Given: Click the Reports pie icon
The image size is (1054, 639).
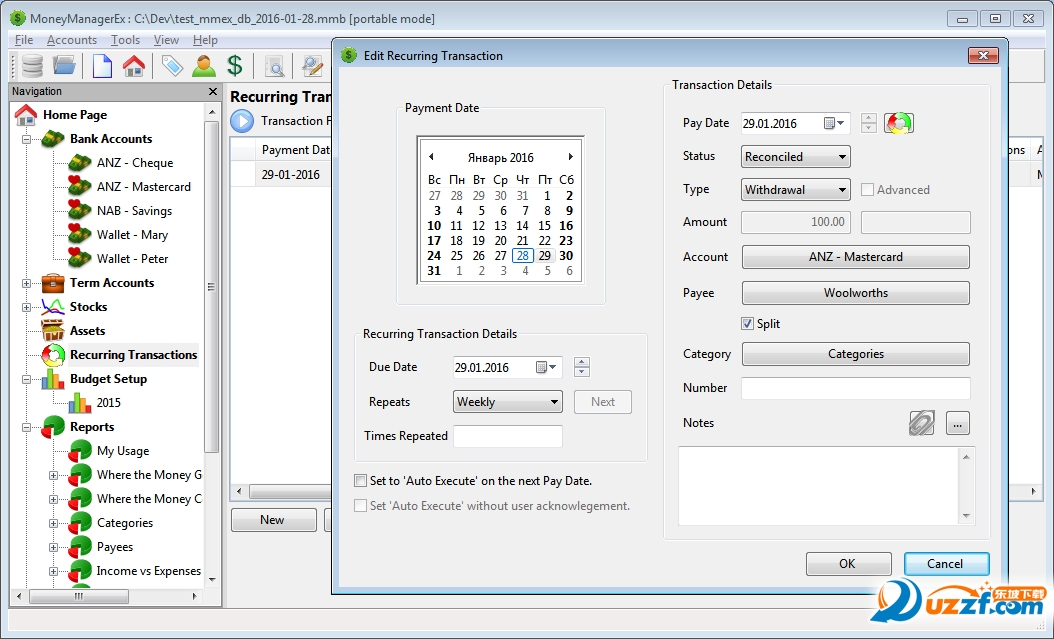Looking at the screenshot, I should pos(52,427).
